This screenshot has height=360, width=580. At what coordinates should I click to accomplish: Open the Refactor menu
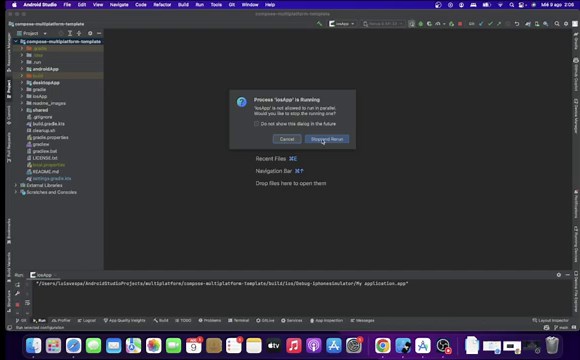(x=162, y=5)
